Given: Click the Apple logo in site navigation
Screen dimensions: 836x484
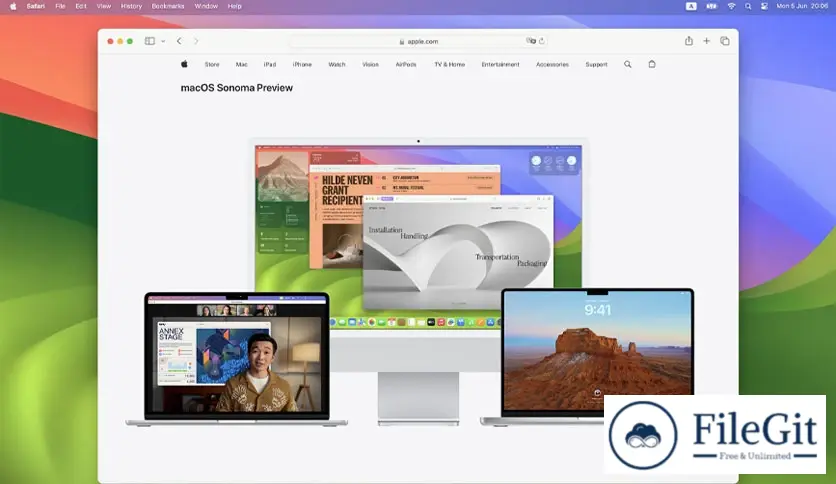Looking at the screenshot, I should click(x=184, y=64).
